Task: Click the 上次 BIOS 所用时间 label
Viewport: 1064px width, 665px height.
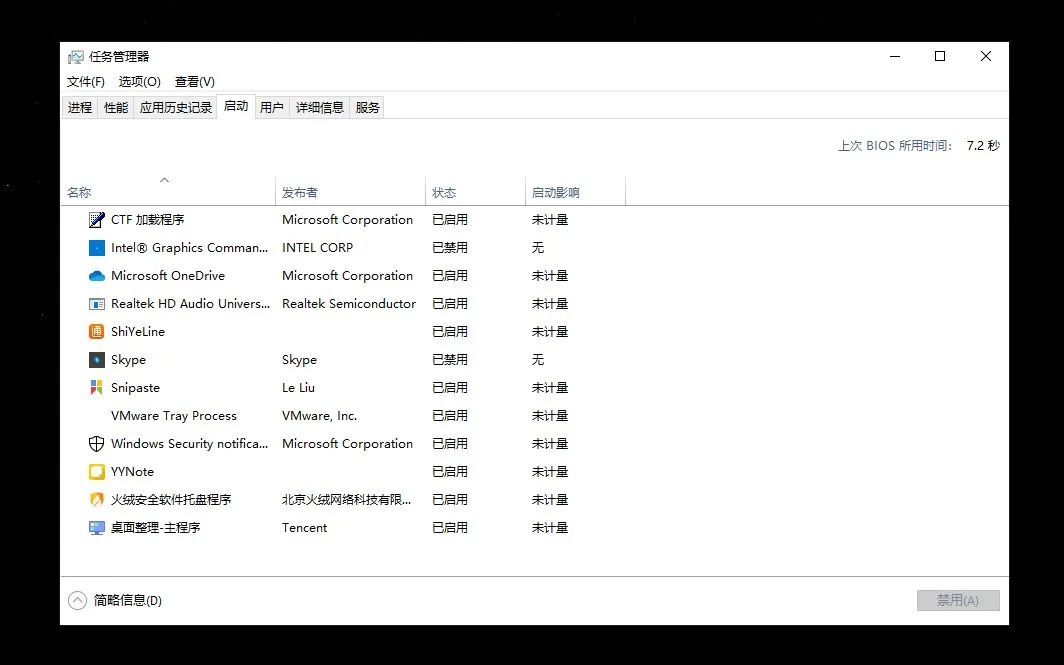Action: pyautogui.click(x=896, y=146)
